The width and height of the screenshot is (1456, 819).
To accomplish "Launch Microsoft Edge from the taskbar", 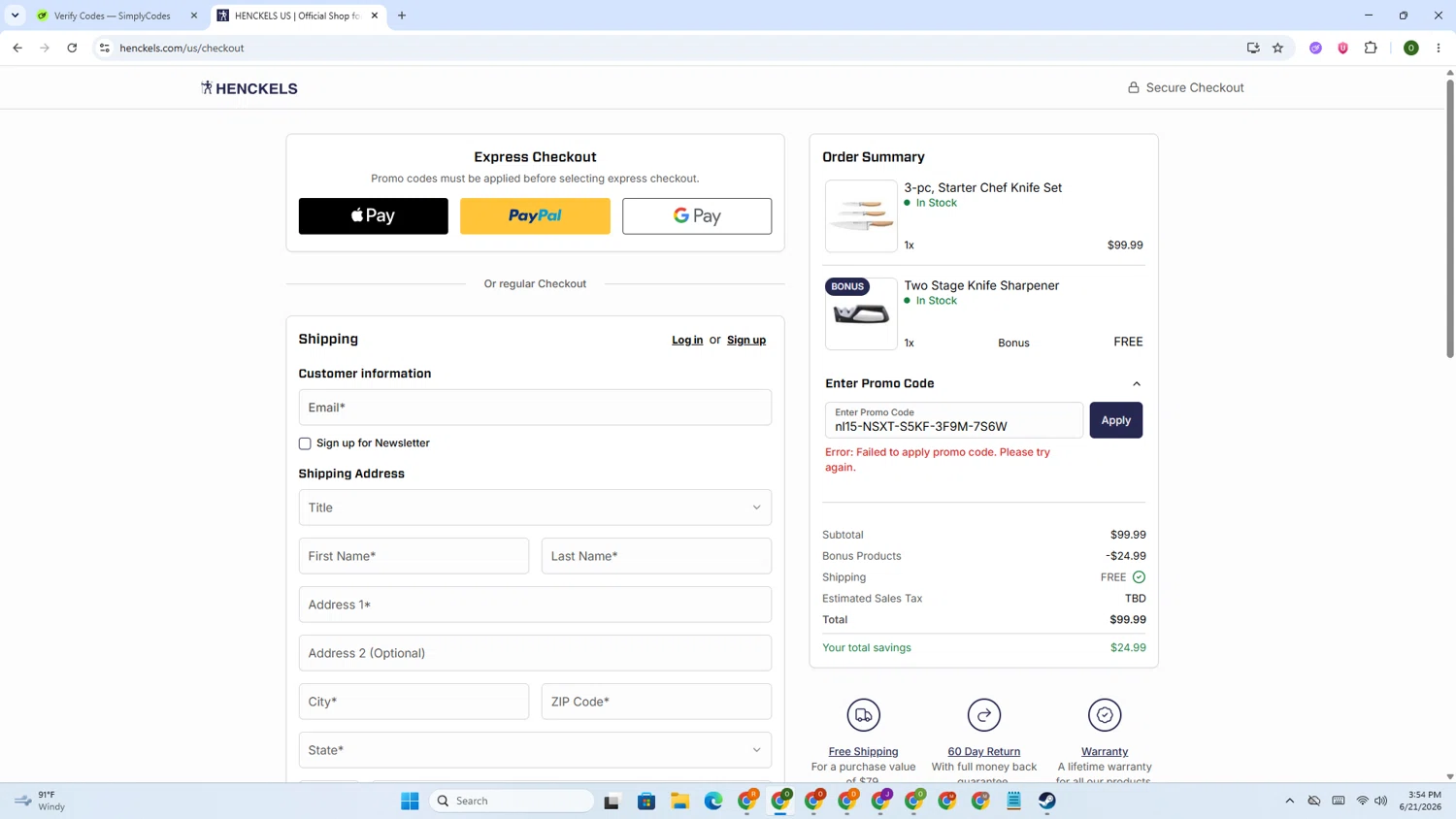I will (x=713, y=801).
